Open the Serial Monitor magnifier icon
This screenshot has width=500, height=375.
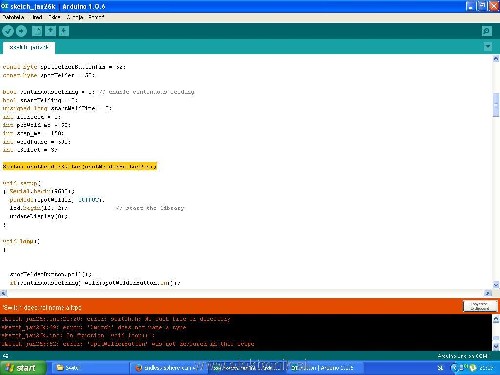487,31
